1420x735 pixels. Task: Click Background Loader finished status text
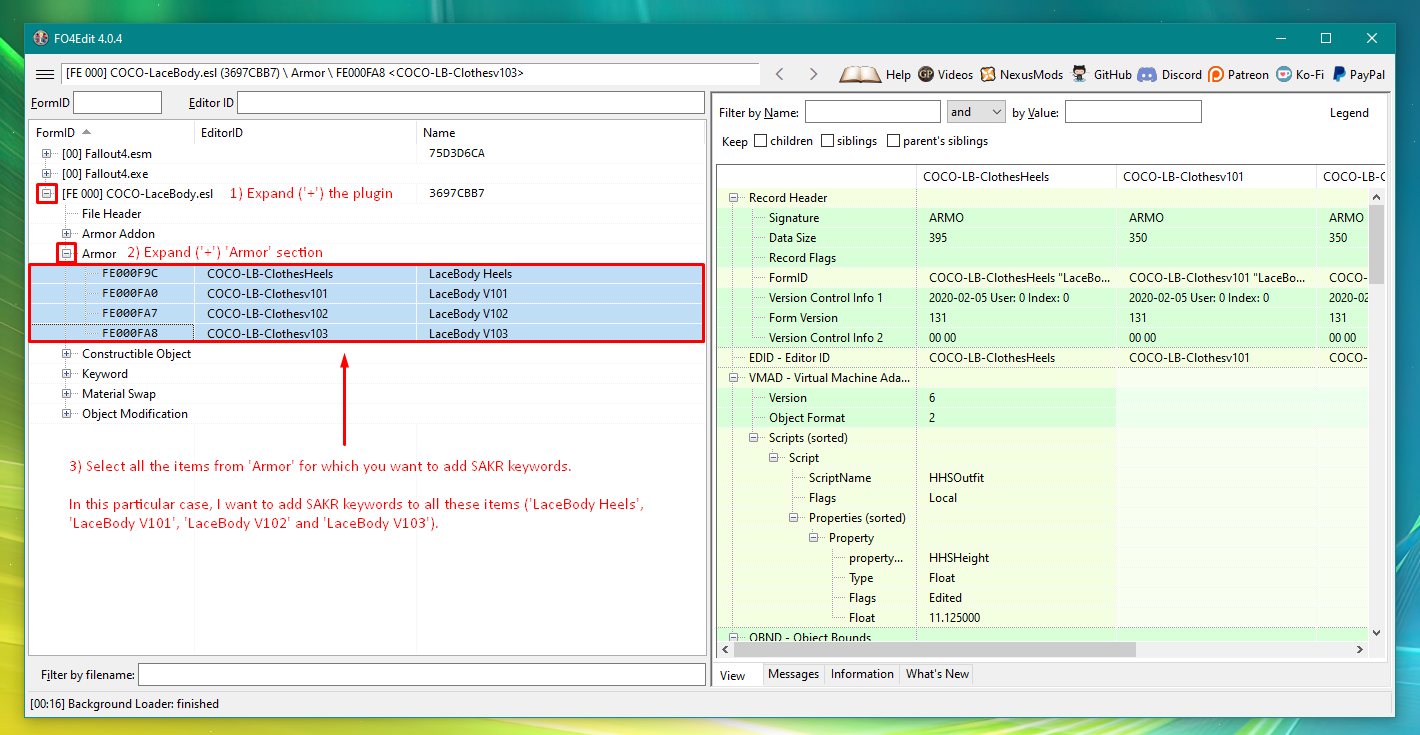pyautogui.click(x=124, y=704)
